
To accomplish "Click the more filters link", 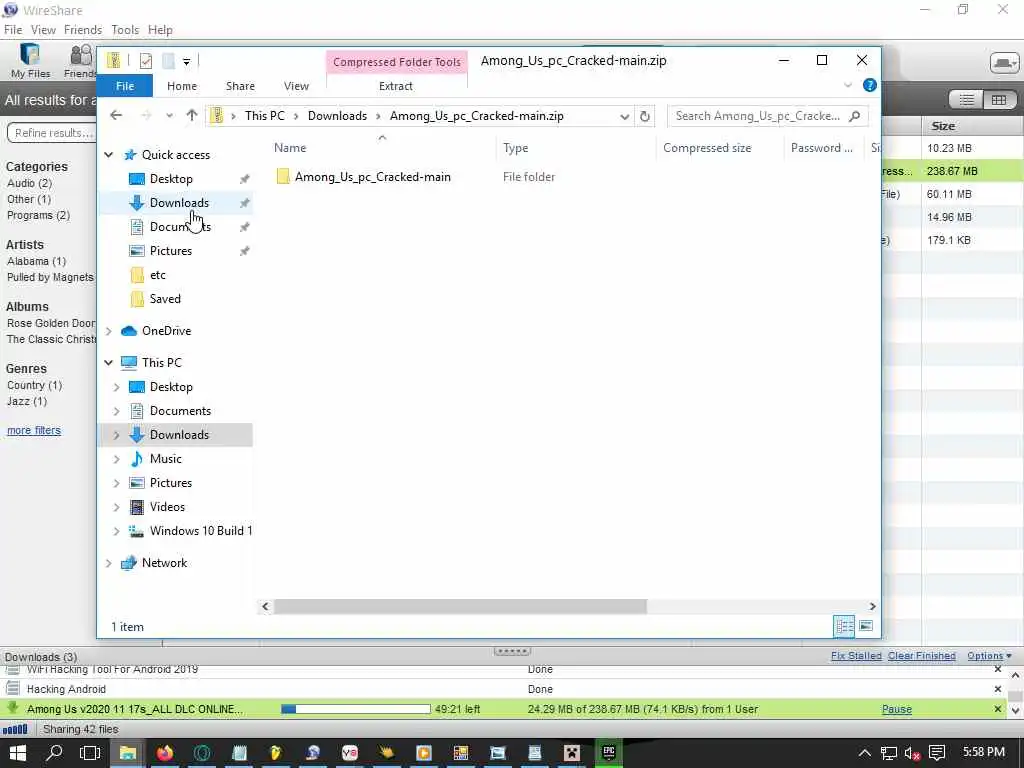I will (x=34, y=431).
